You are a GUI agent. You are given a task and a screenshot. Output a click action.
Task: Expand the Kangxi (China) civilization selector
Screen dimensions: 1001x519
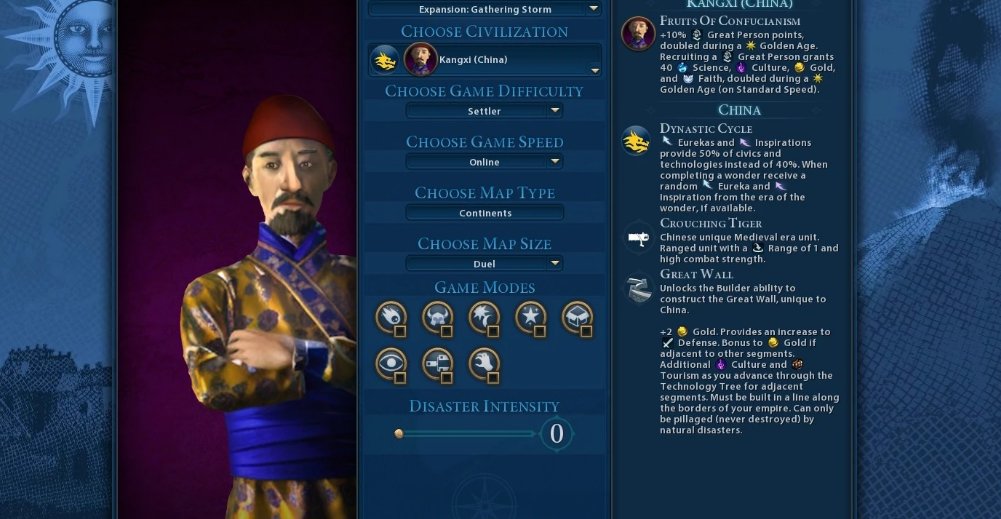click(x=485, y=60)
